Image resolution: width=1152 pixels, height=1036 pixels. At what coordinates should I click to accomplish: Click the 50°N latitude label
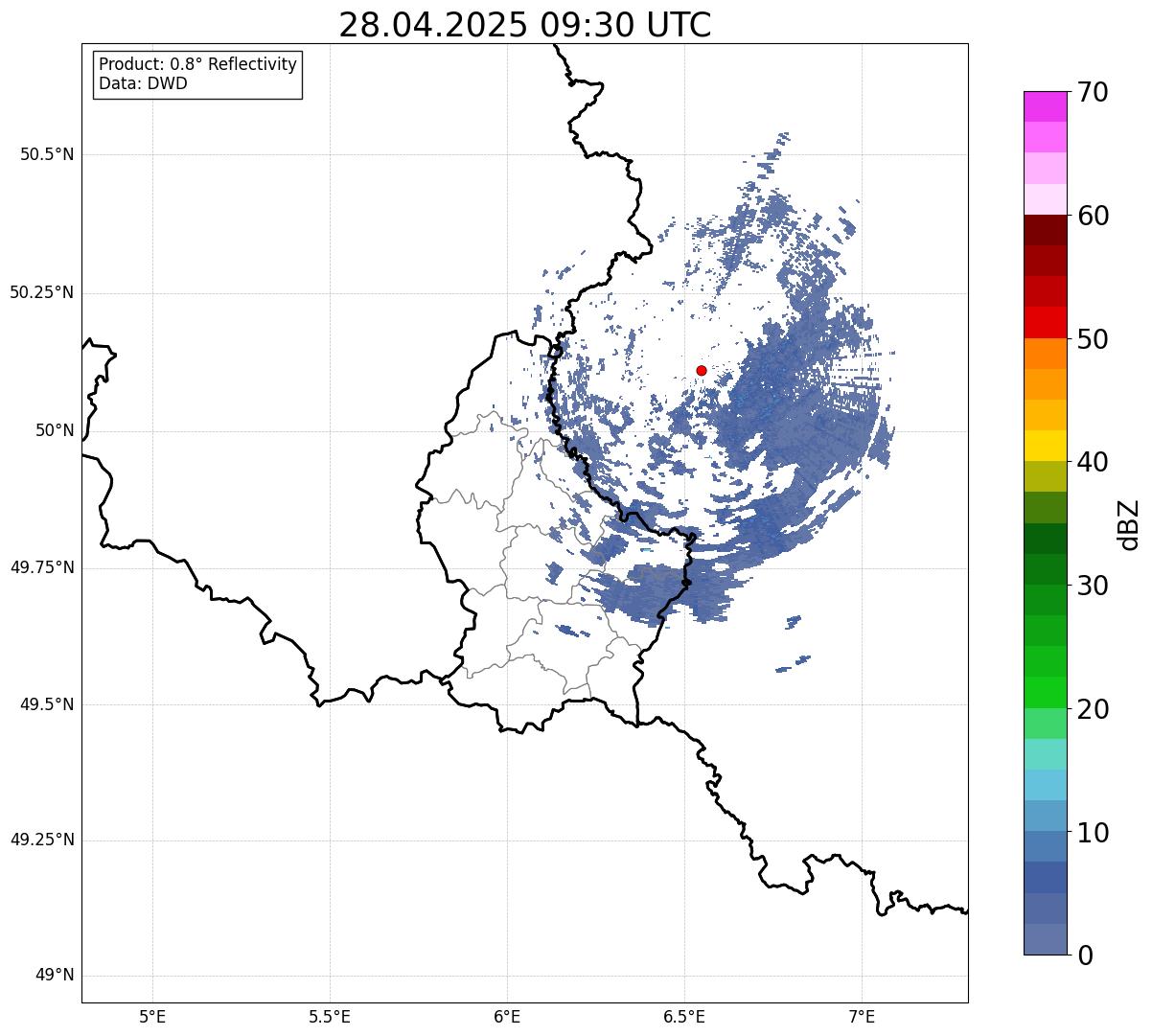56,430
